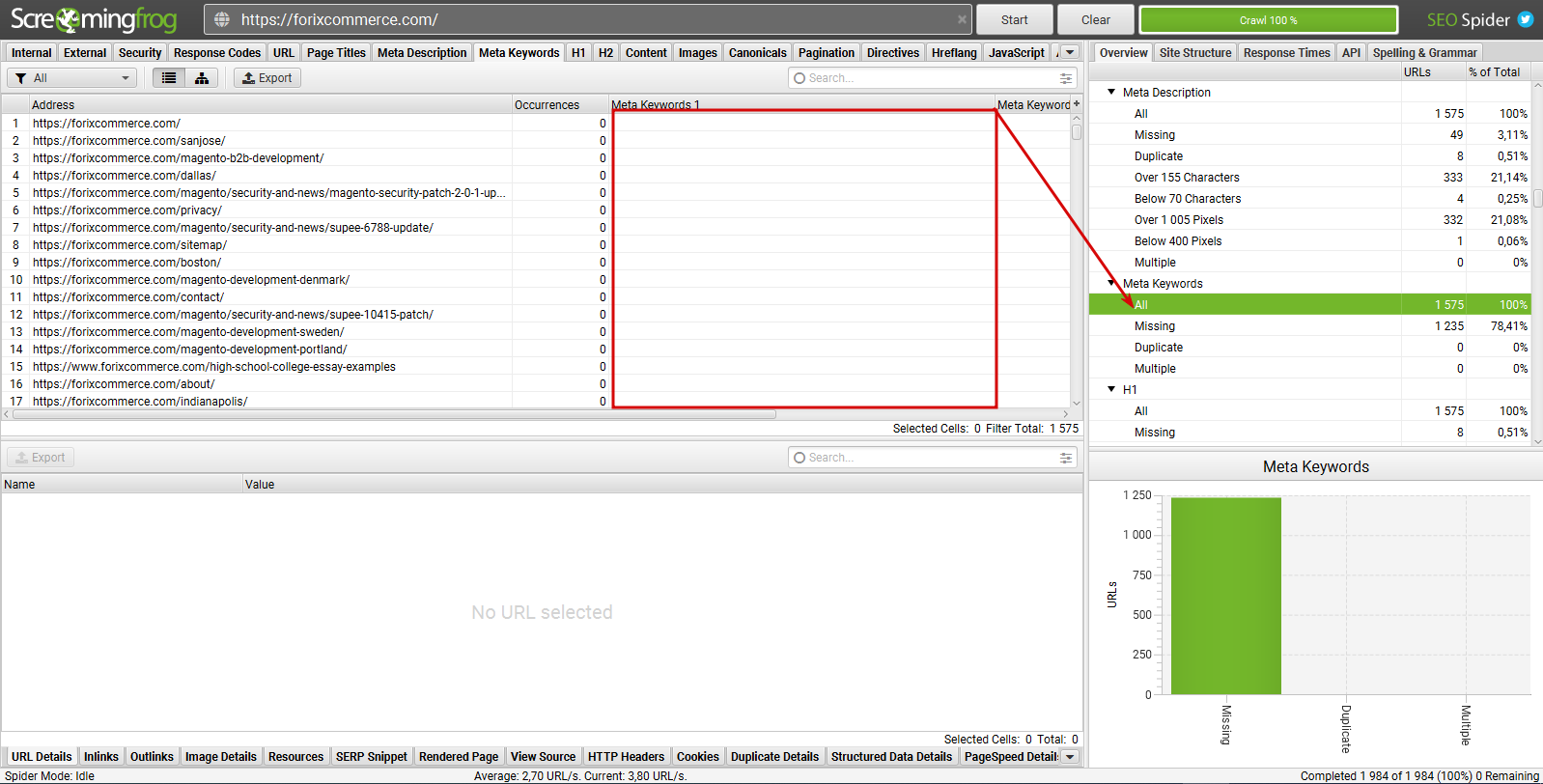Select the forixcommerce.com/sitemap/ row

tap(536, 244)
